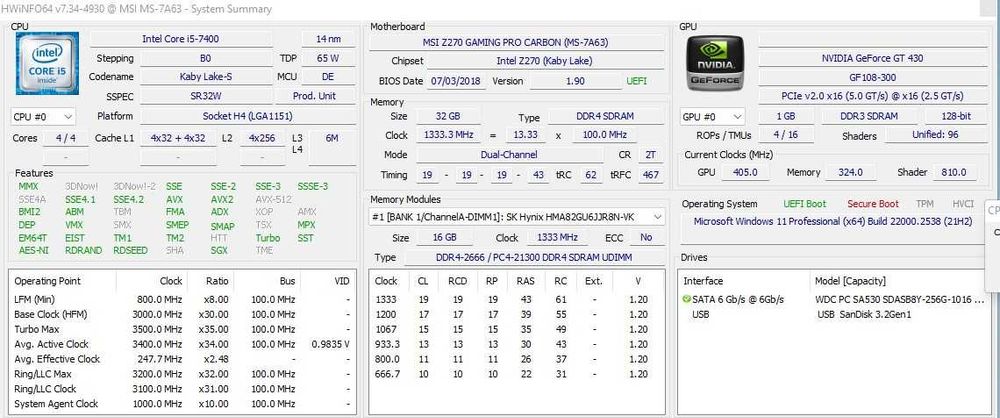Click the Avg. Active Clock VID 0.9835 V
This screenshot has height=418, width=1000.
[330, 344]
